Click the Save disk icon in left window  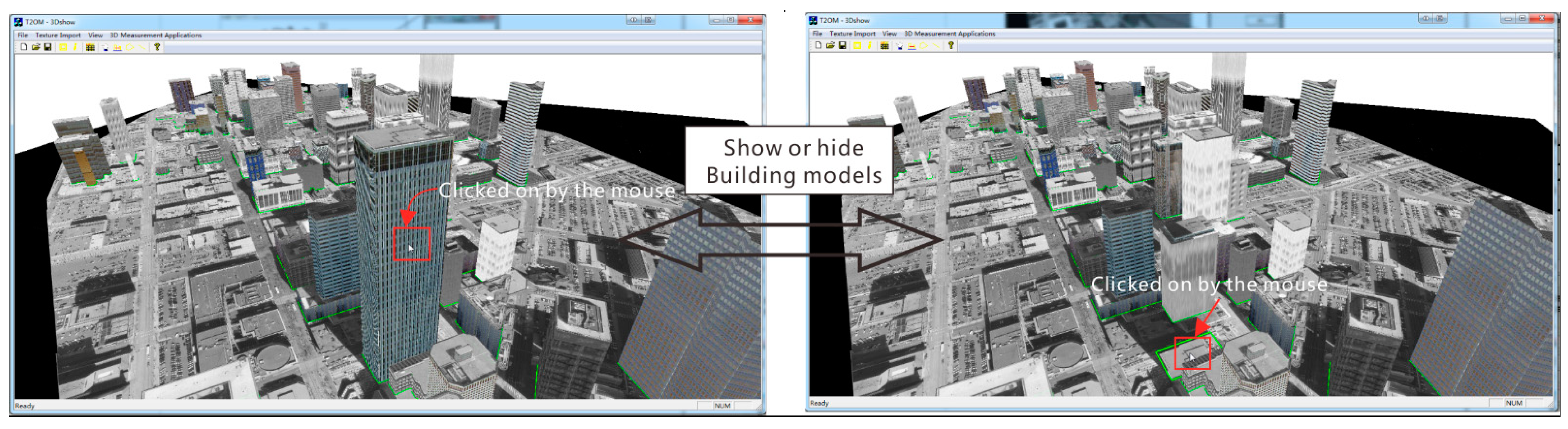[48, 47]
